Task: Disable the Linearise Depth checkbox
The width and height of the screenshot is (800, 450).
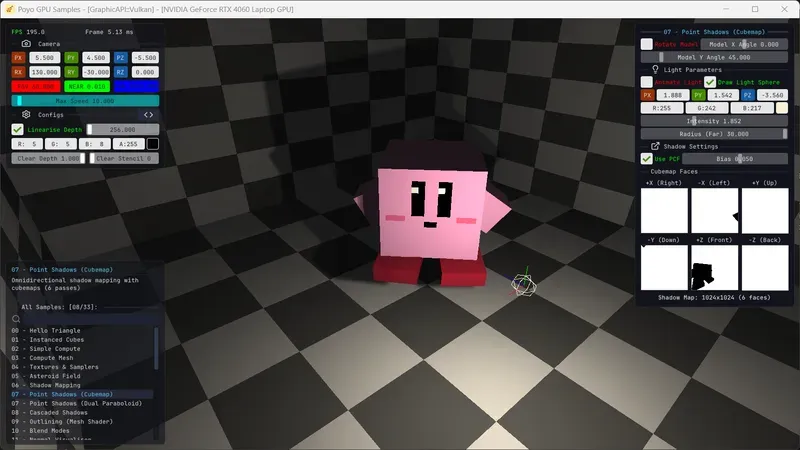Action: pos(17,130)
